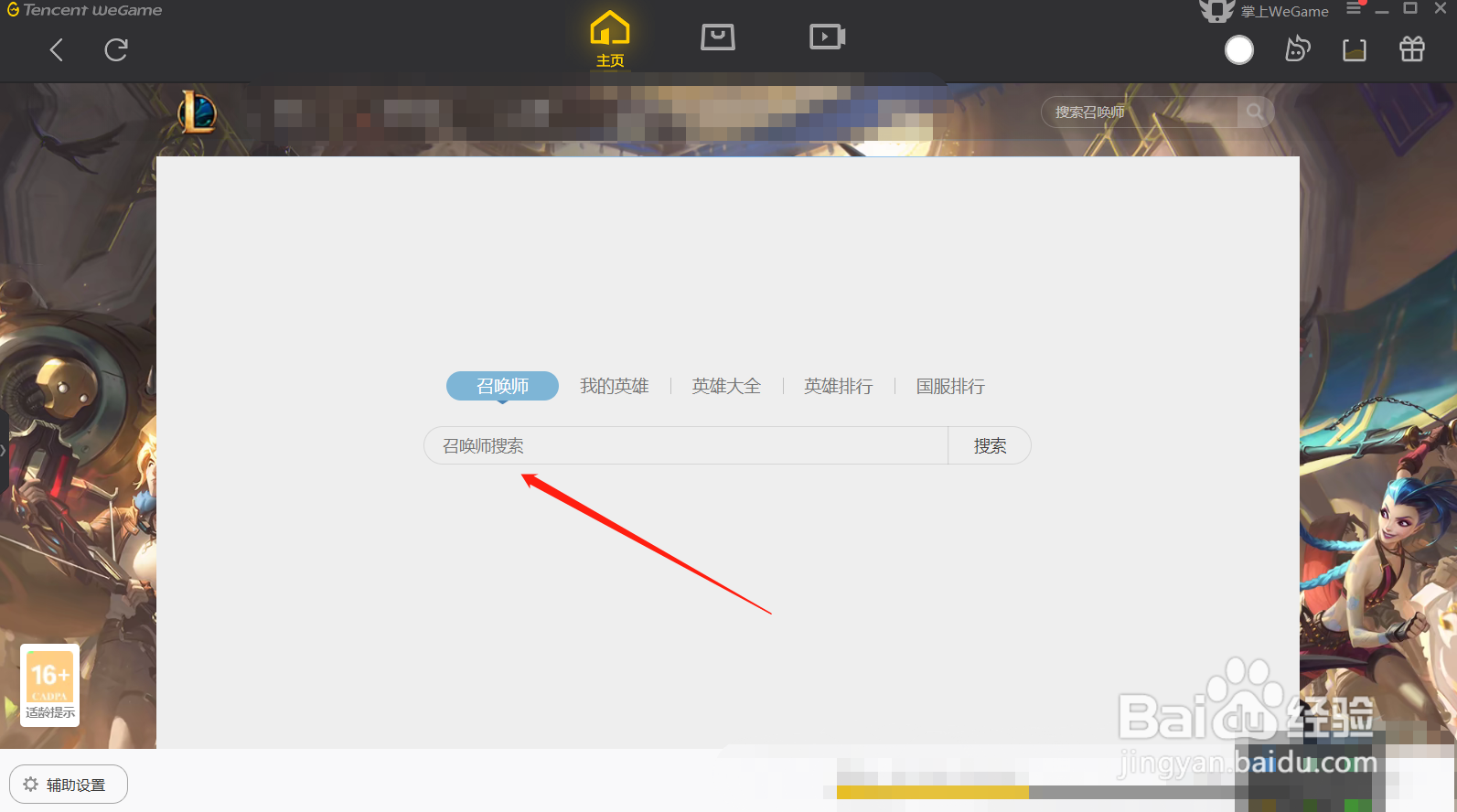Go back with the left arrow icon

pyautogui.click(x=57, y=49)
